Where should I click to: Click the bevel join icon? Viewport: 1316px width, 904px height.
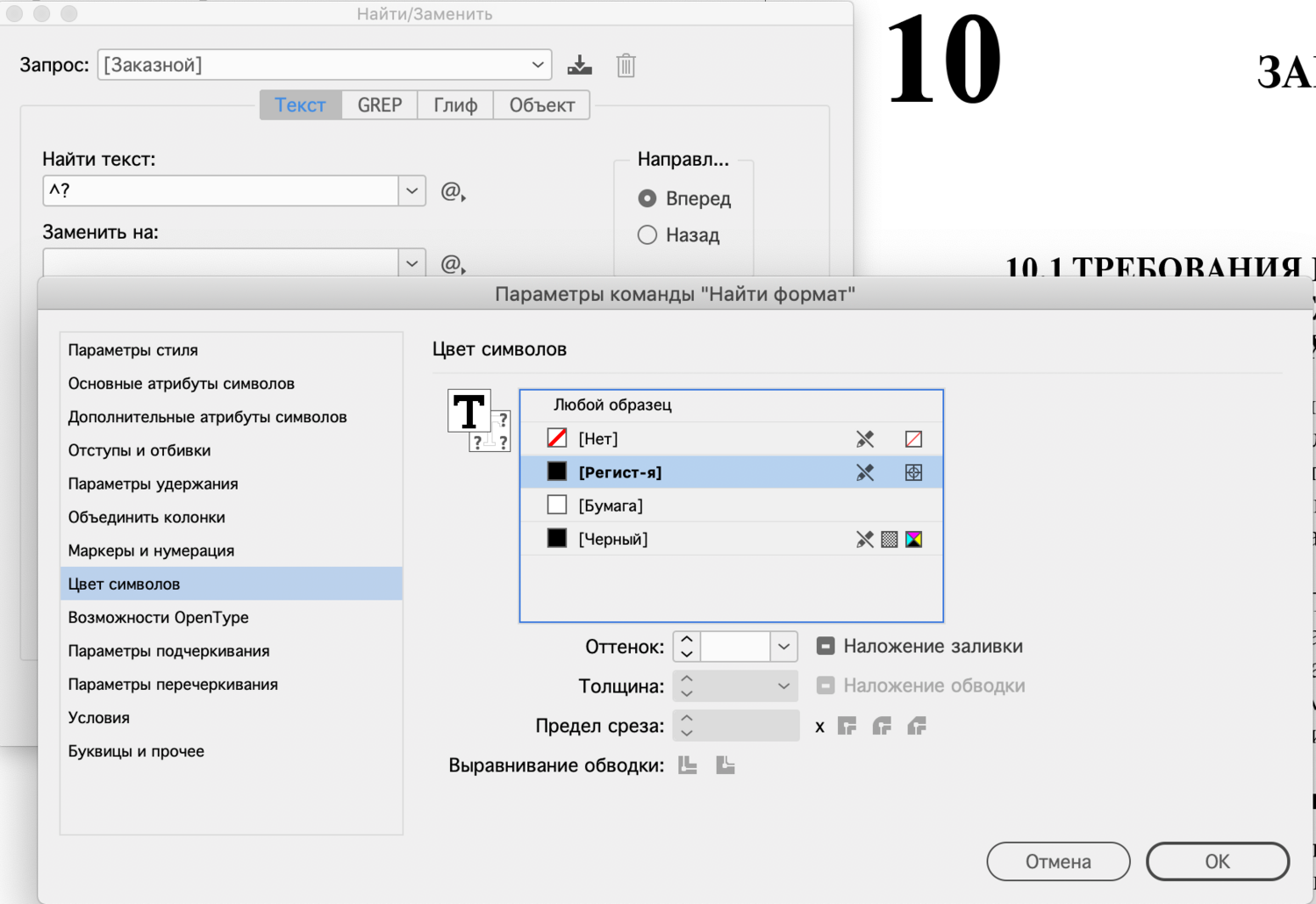click(917, 726)
